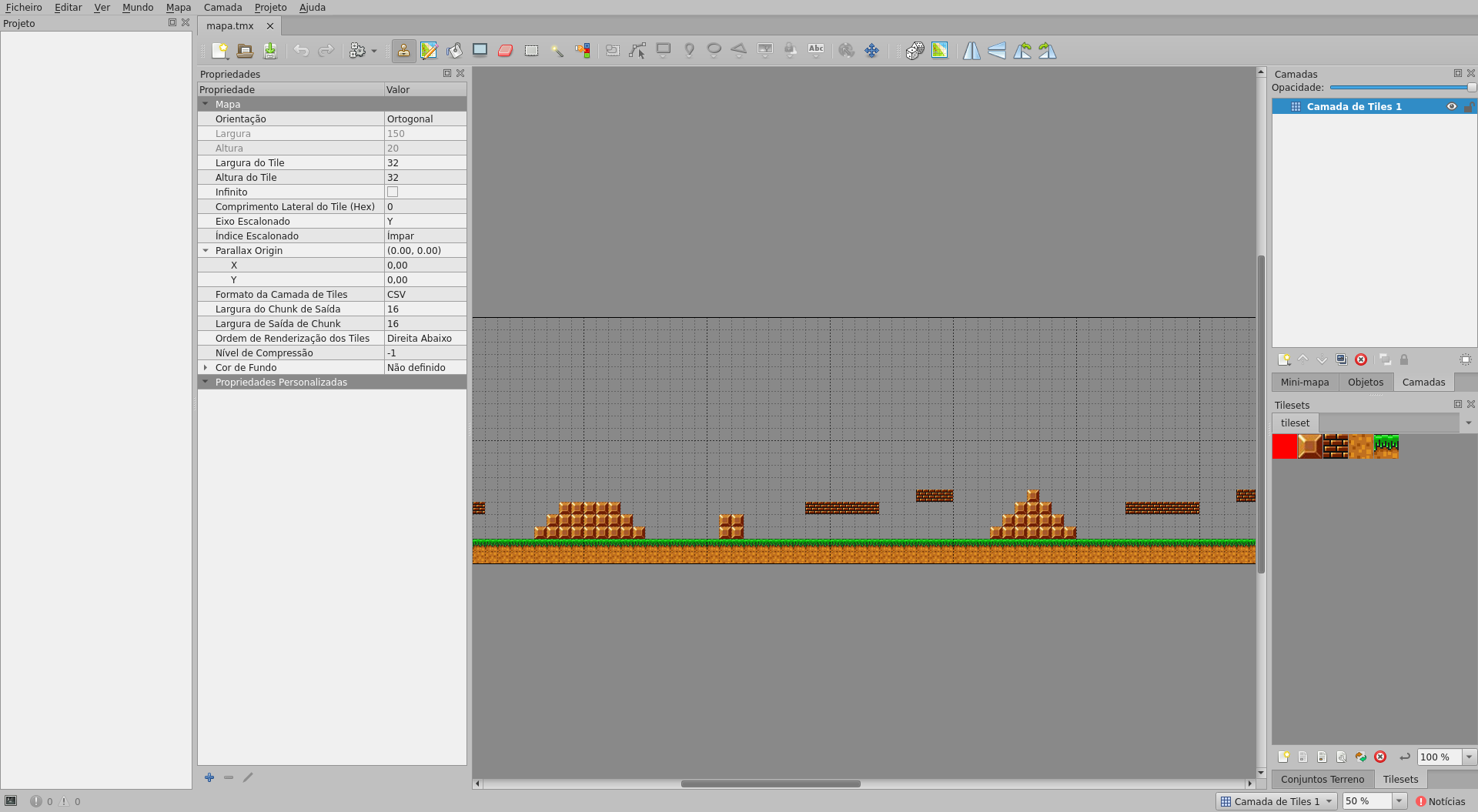This screenshot has height=812, width=1478.
Task: Select the Rectangular Select tool
Action: 531,51
